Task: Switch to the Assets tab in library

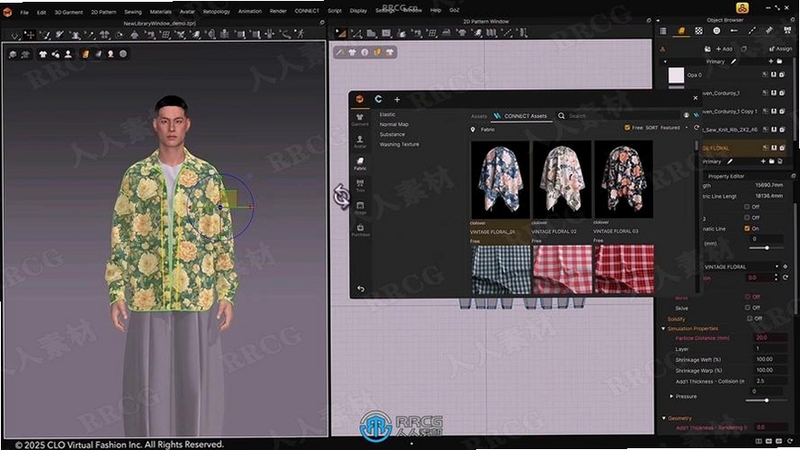Action: coord(479,116)
